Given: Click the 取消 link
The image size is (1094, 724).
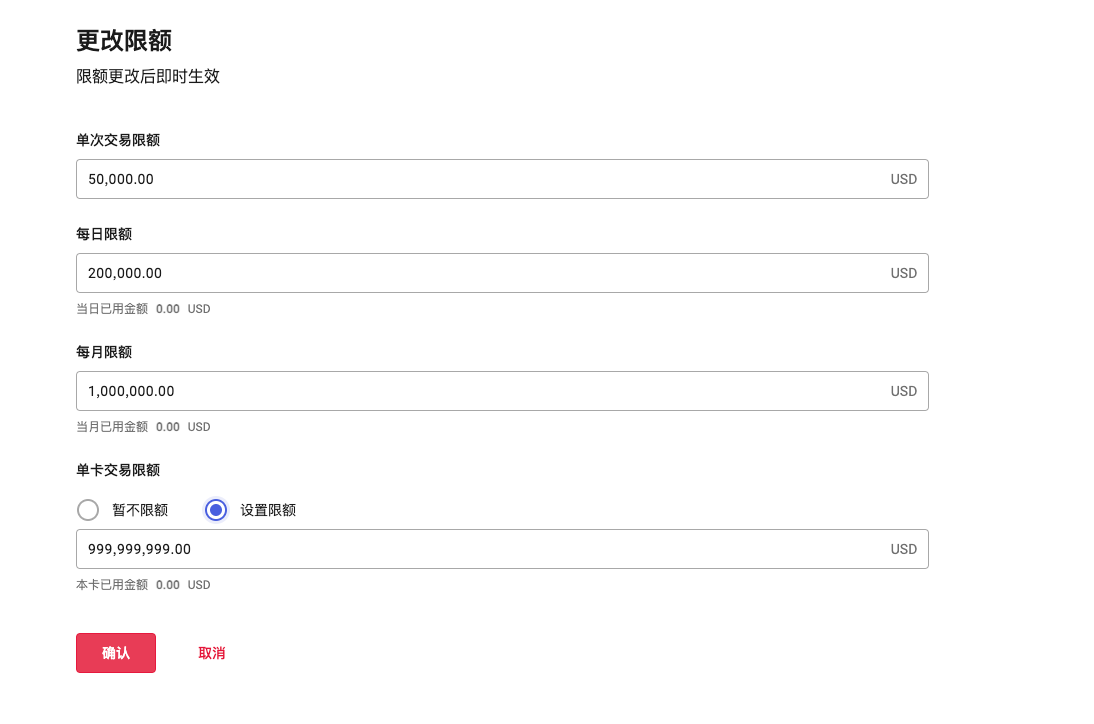Looking at the screenshot, I should 211,653.
